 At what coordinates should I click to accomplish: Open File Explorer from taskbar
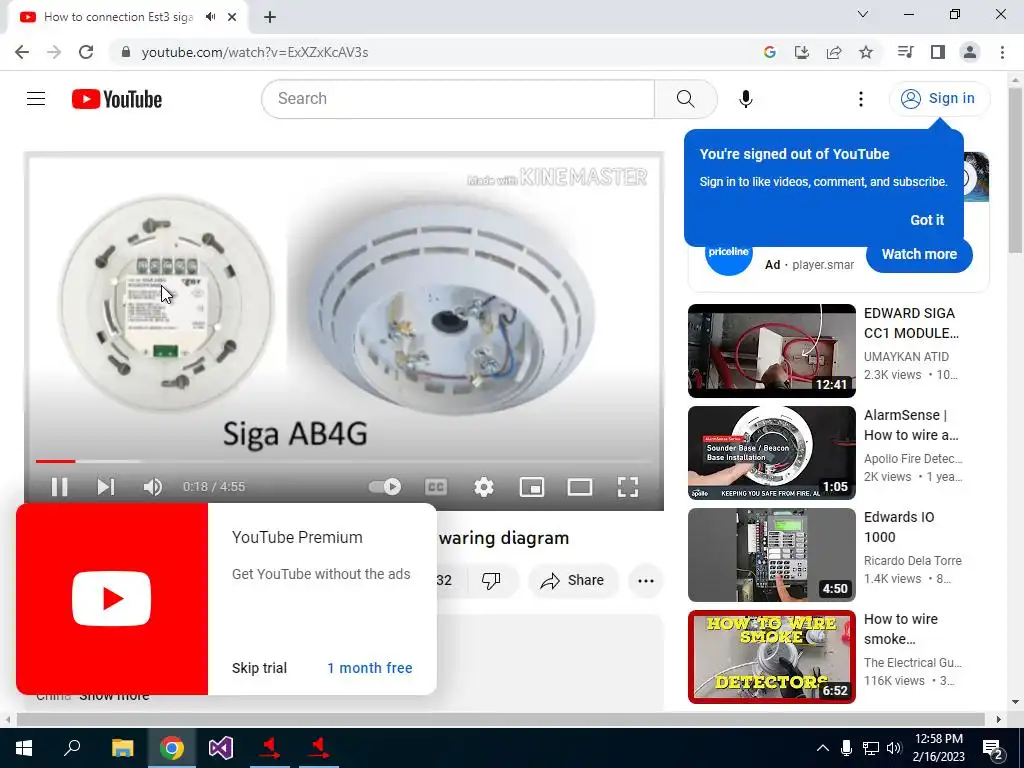[x=122, y=748]
